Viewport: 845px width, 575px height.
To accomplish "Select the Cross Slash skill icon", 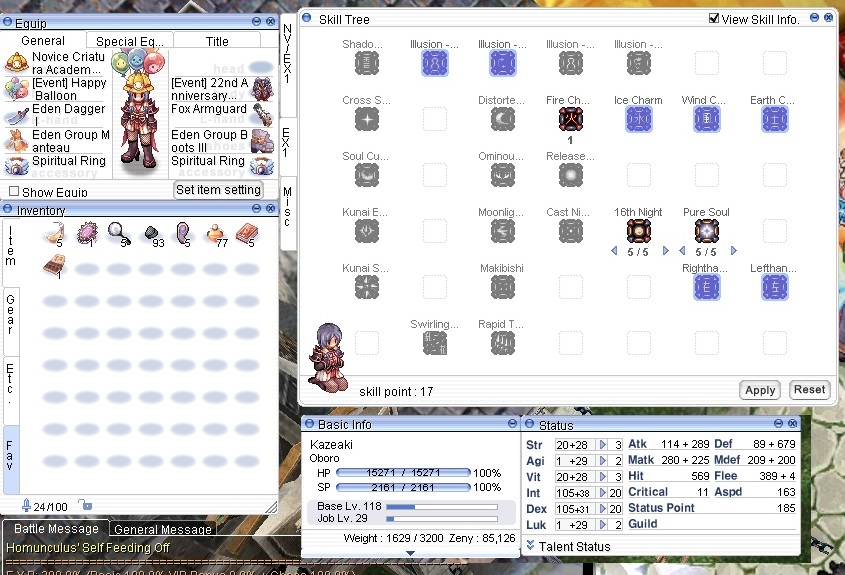I will (x=366, y=119).
